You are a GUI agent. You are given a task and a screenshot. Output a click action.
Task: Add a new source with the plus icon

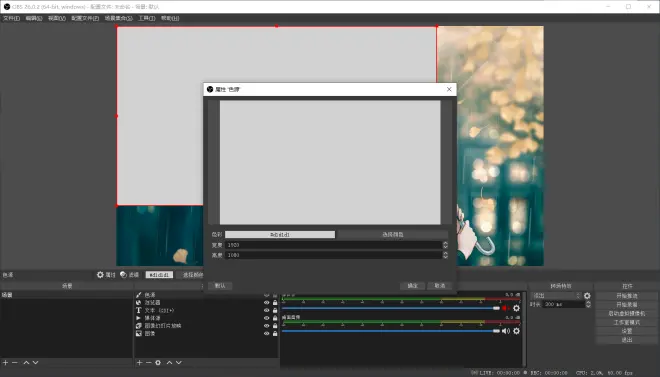[x=139, y=362]
